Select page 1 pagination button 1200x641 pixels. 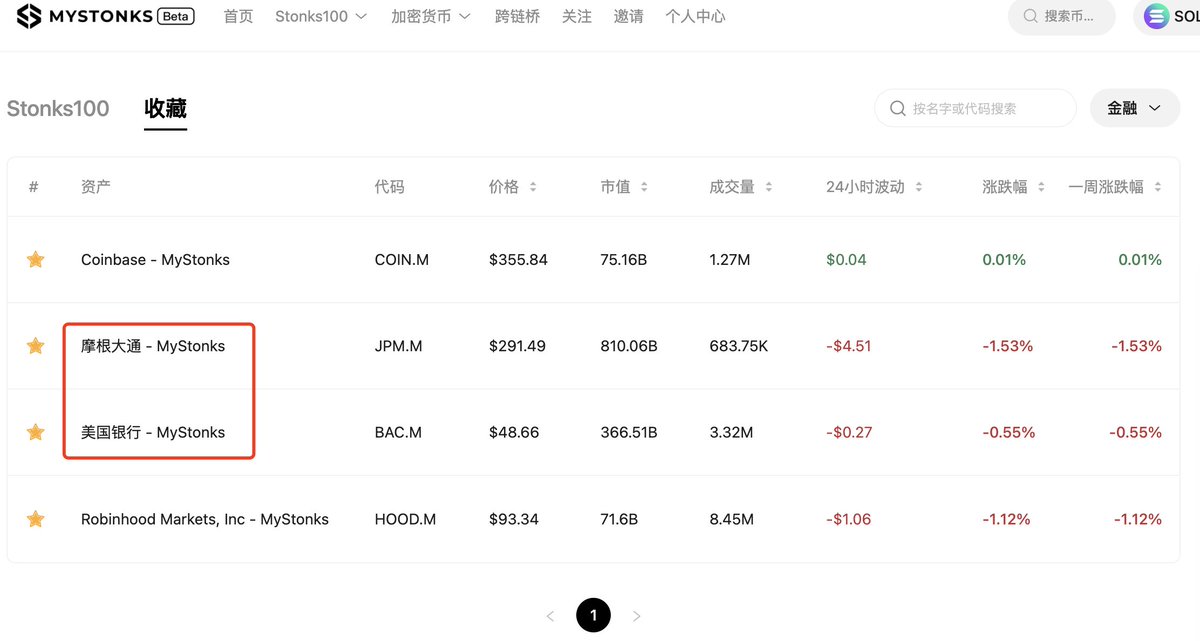593,616
